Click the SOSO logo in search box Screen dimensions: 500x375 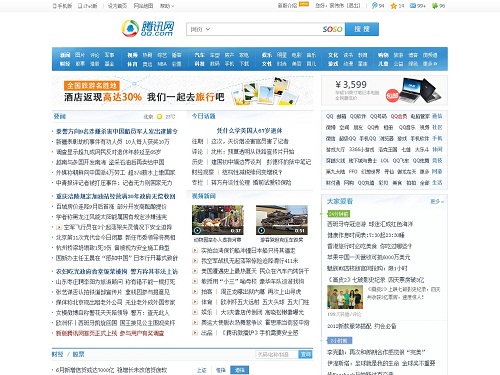(332, 29)
